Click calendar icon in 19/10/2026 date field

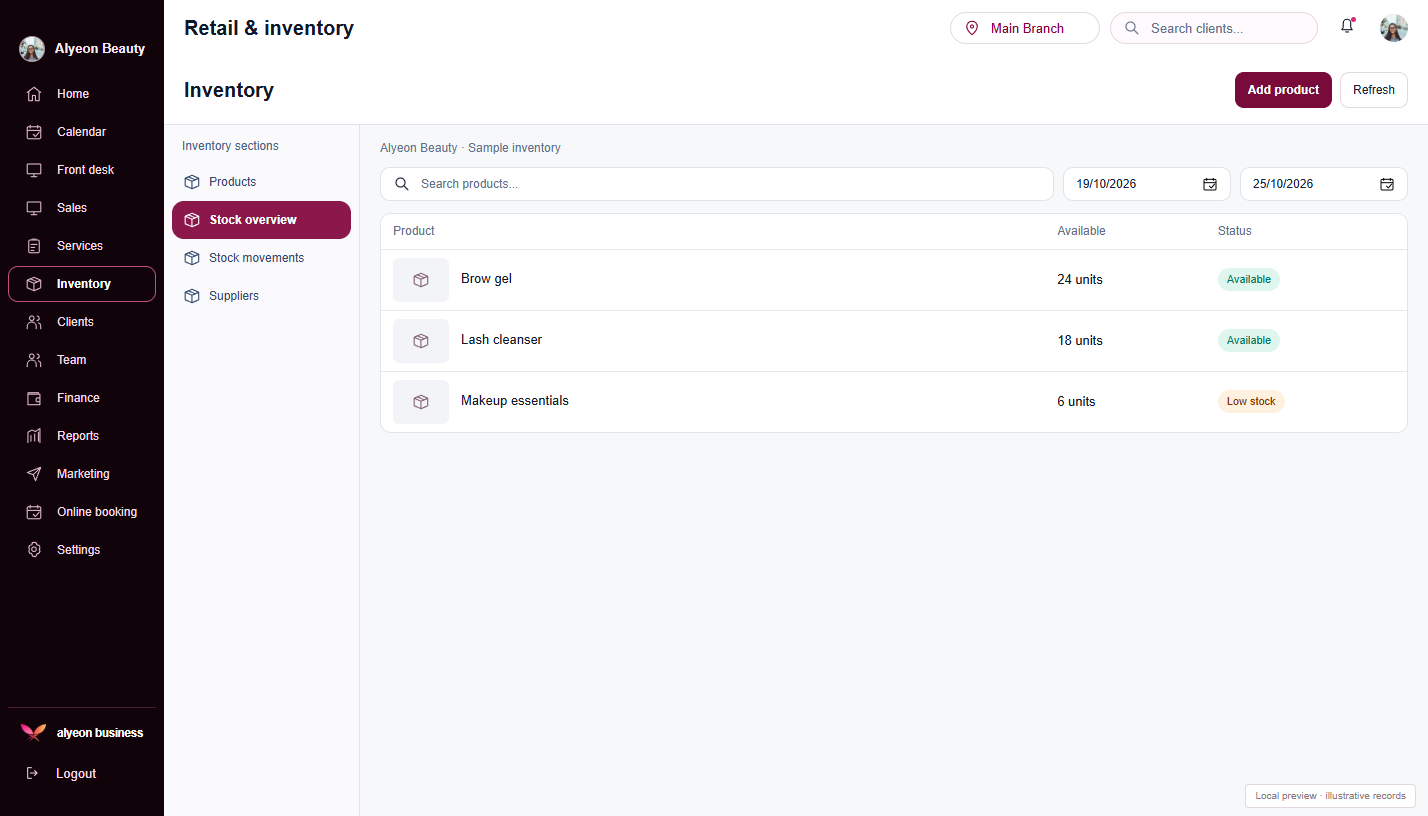(1210, 184)
